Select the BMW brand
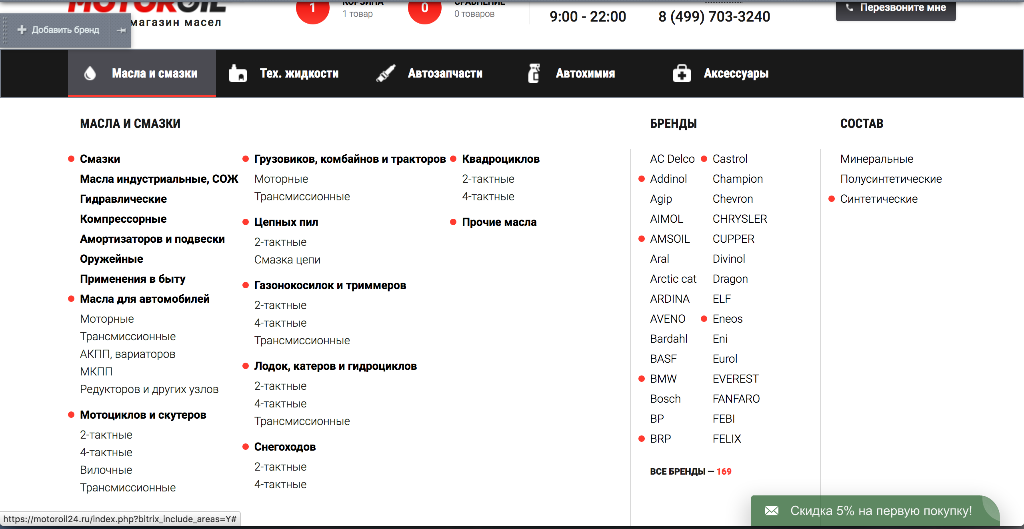 664,379
